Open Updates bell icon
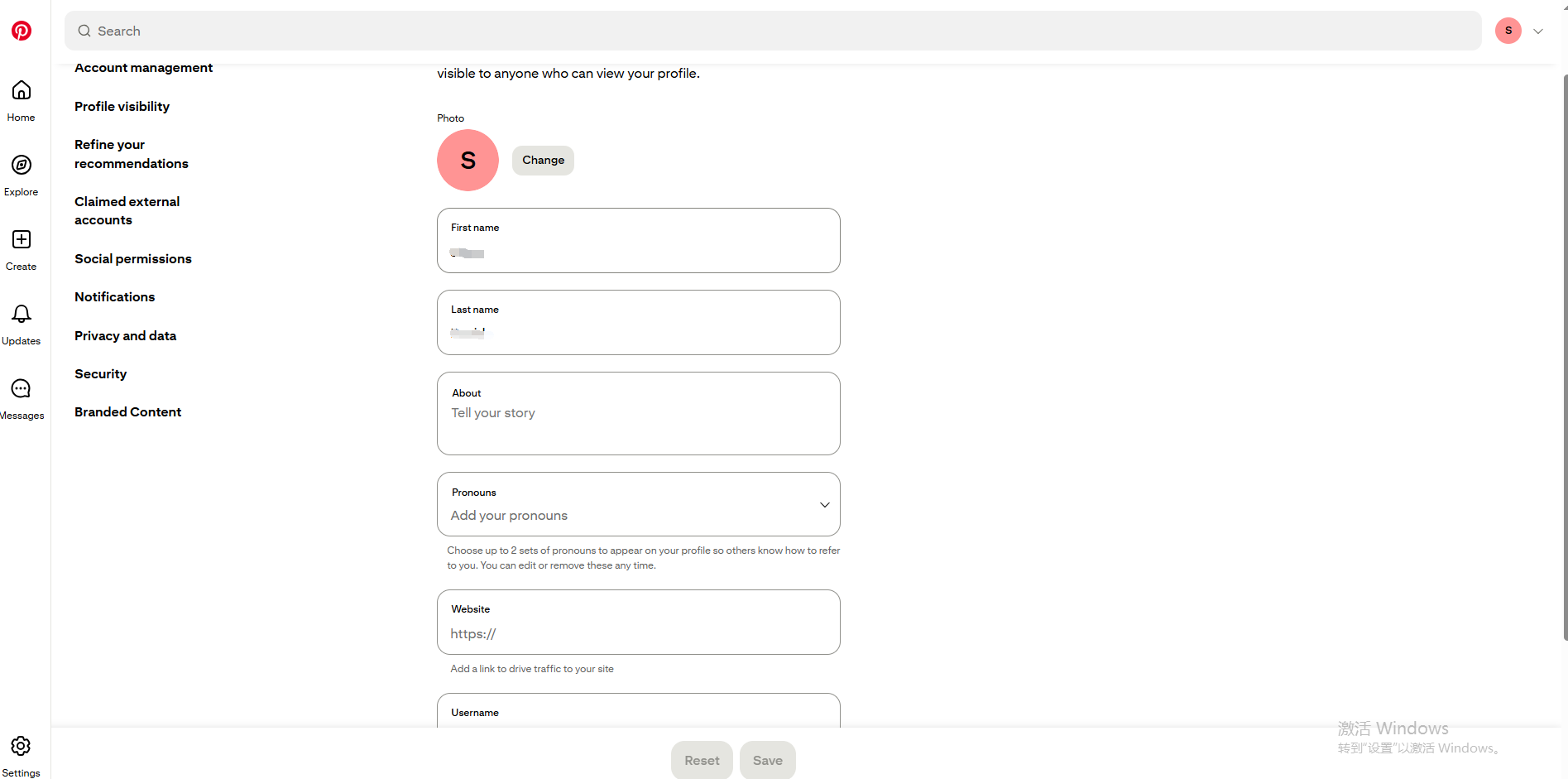 (22, 315)
